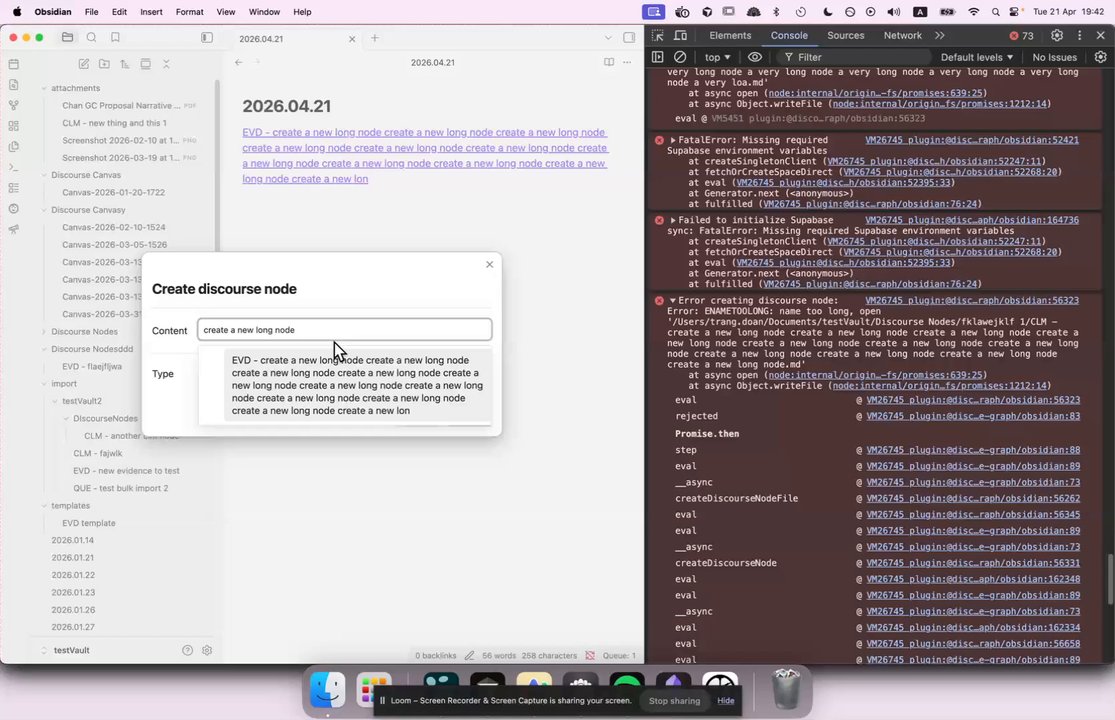Open DevTools settings gear beside error count

1057,36
